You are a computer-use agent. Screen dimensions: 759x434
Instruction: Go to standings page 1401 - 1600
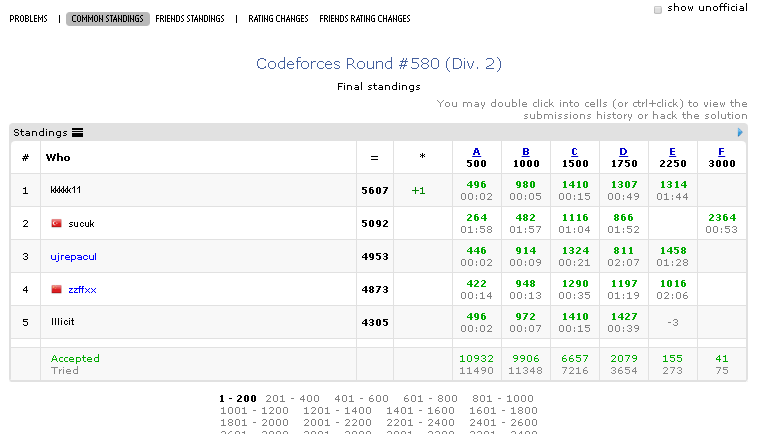pos(420,411)
